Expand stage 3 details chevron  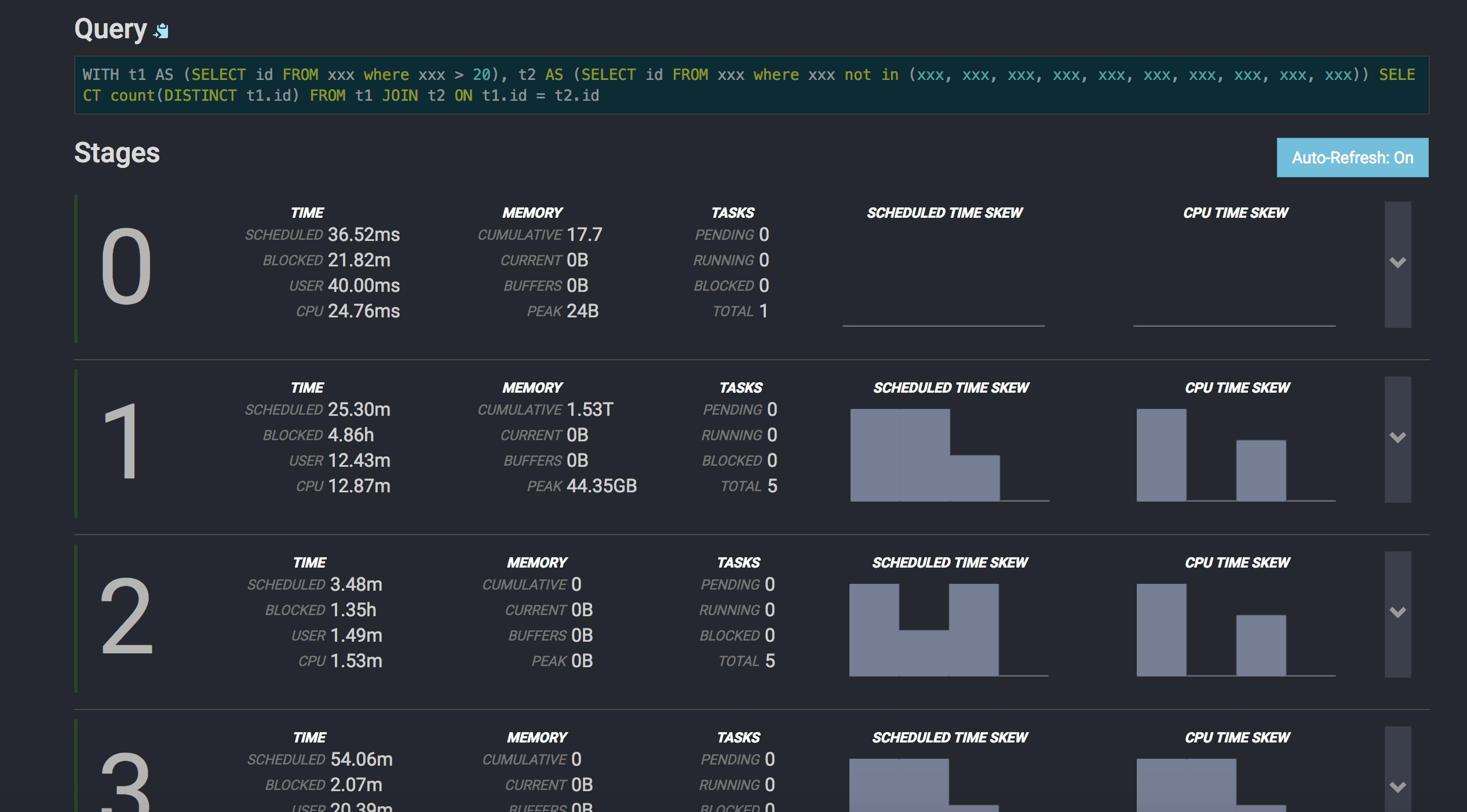click(x=1397, y=787)
